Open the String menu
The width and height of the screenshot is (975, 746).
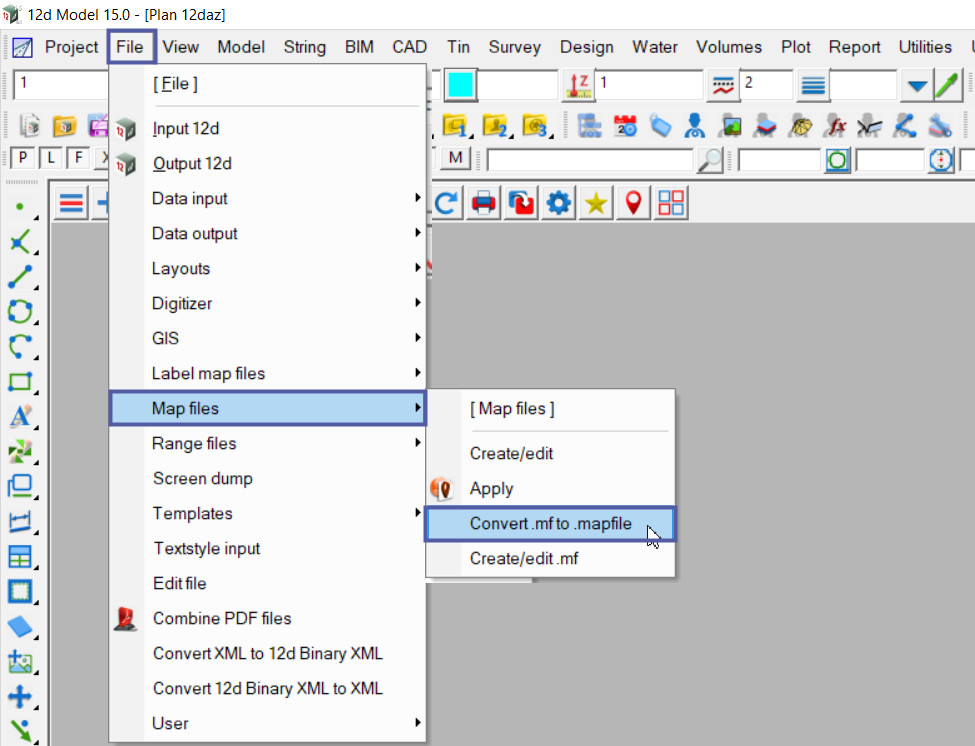point(304,47)
